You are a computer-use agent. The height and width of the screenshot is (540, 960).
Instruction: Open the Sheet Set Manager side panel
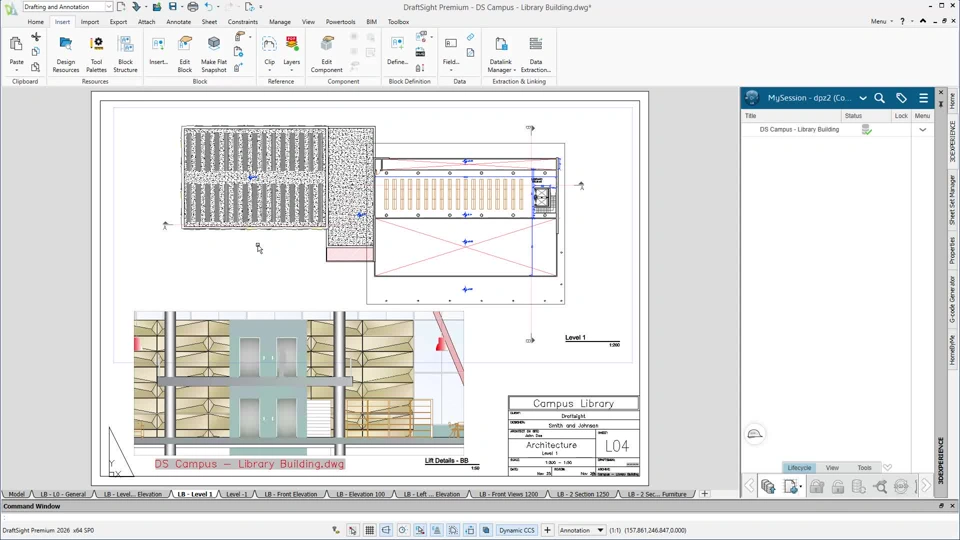[952, 200]
